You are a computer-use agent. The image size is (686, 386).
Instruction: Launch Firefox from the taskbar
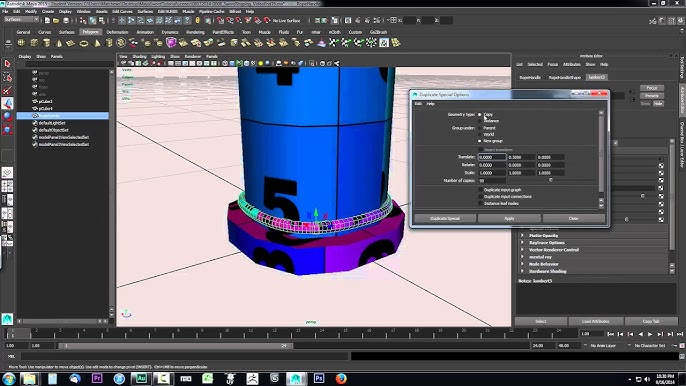tap(341, 378)
